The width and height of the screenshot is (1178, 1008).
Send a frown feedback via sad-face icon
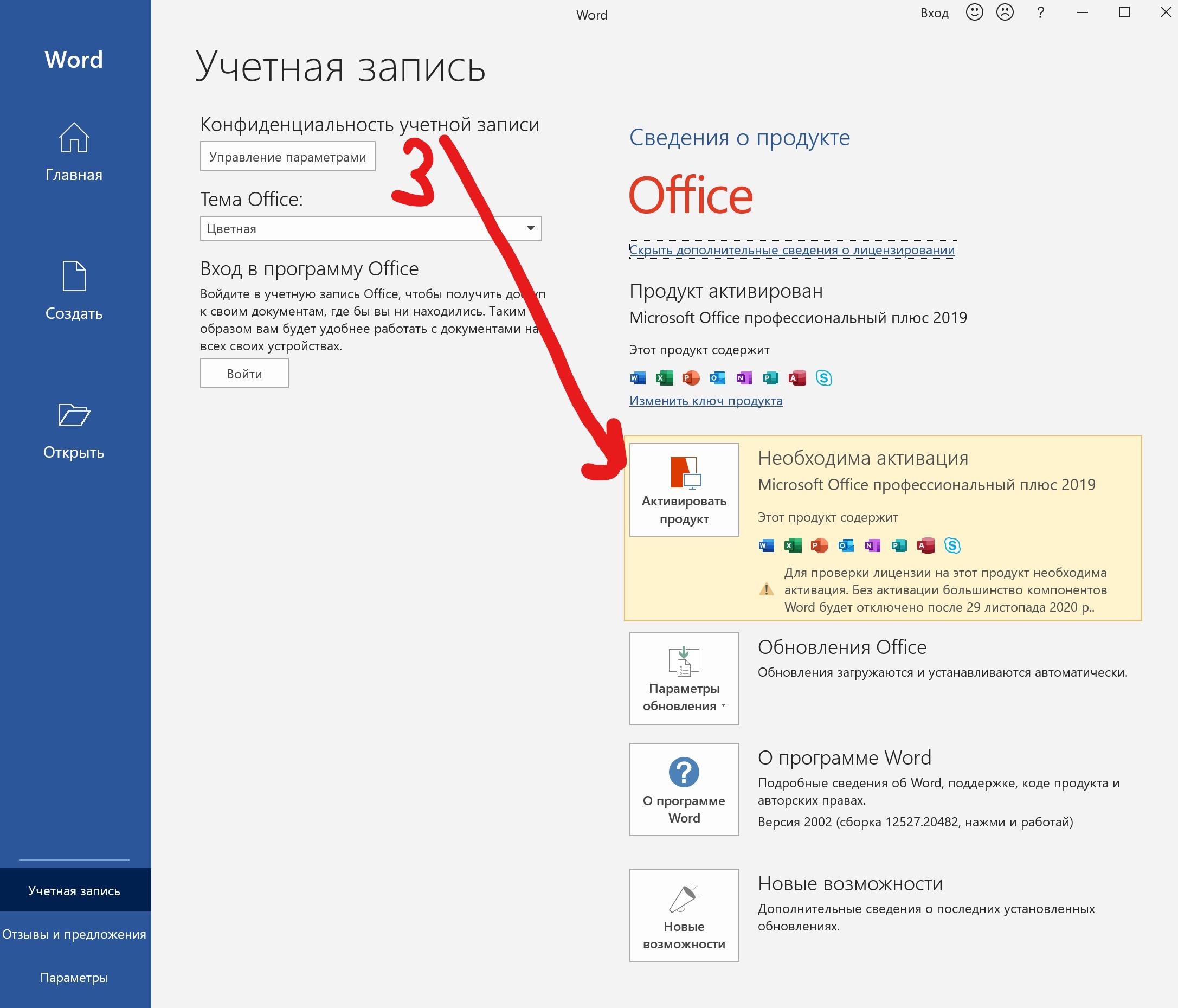1005,12
